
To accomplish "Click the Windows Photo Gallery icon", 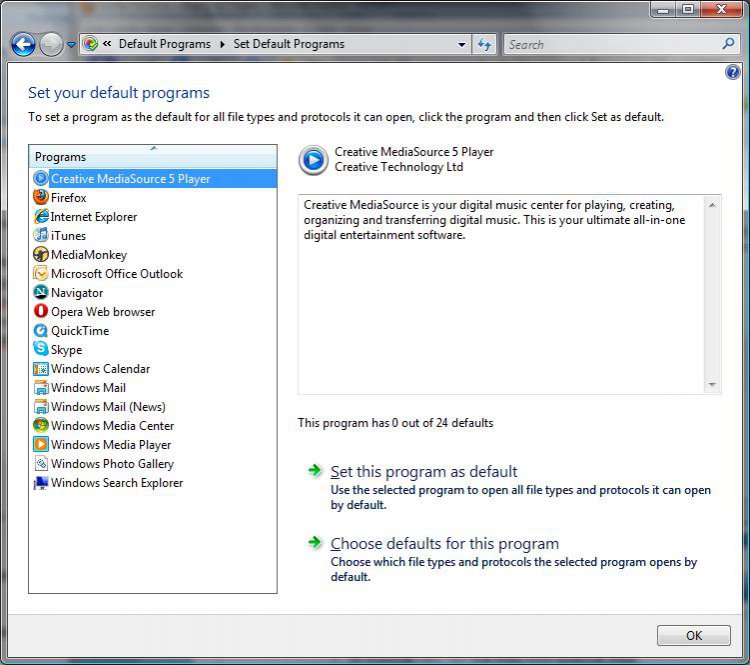I will pos(41,463).
